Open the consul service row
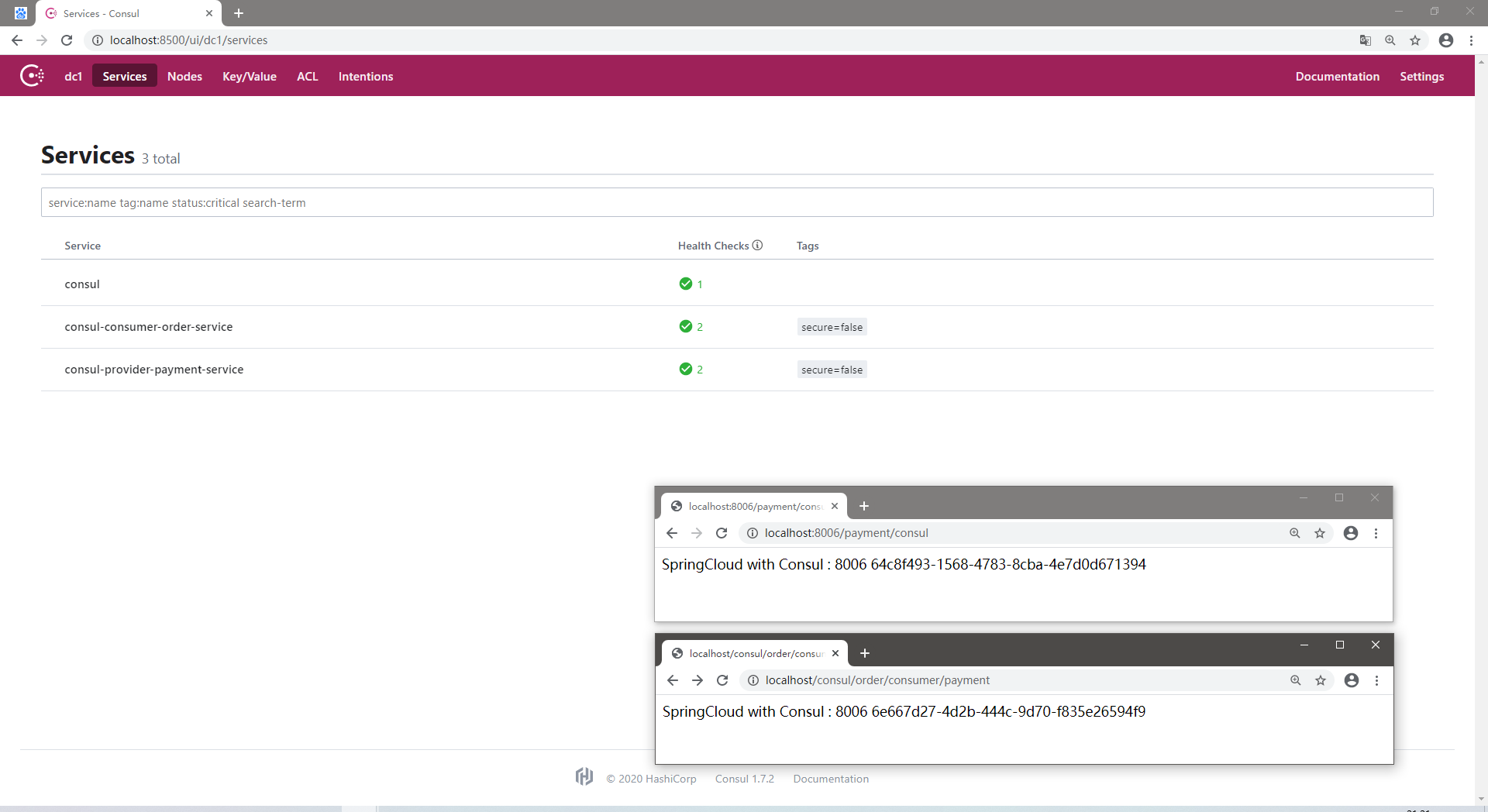Screen dimensions: 1488x812 click(x=737, y=284)
